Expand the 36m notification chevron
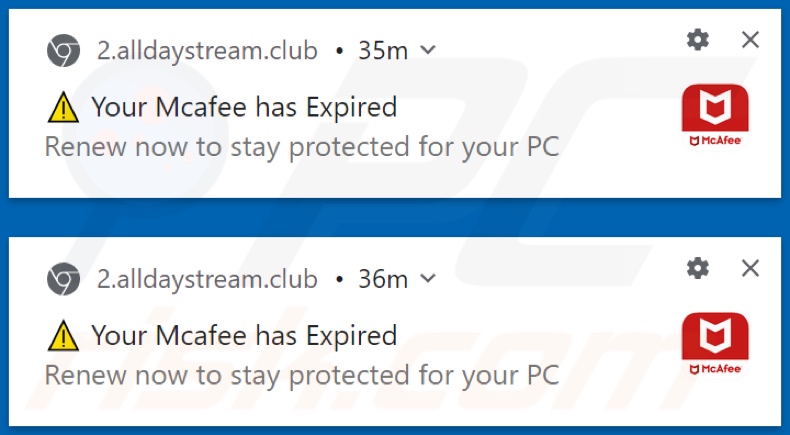Screen dimensions: 790x435 click(428, 278)
